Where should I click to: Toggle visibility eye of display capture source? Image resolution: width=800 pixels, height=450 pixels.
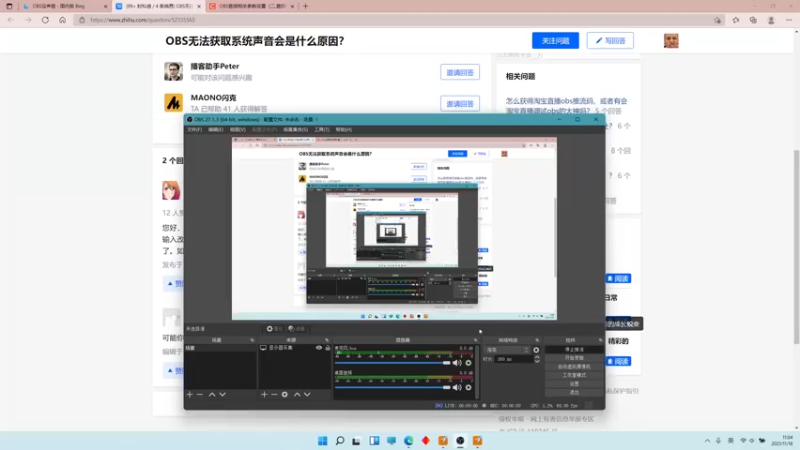[x=319, y=348]
